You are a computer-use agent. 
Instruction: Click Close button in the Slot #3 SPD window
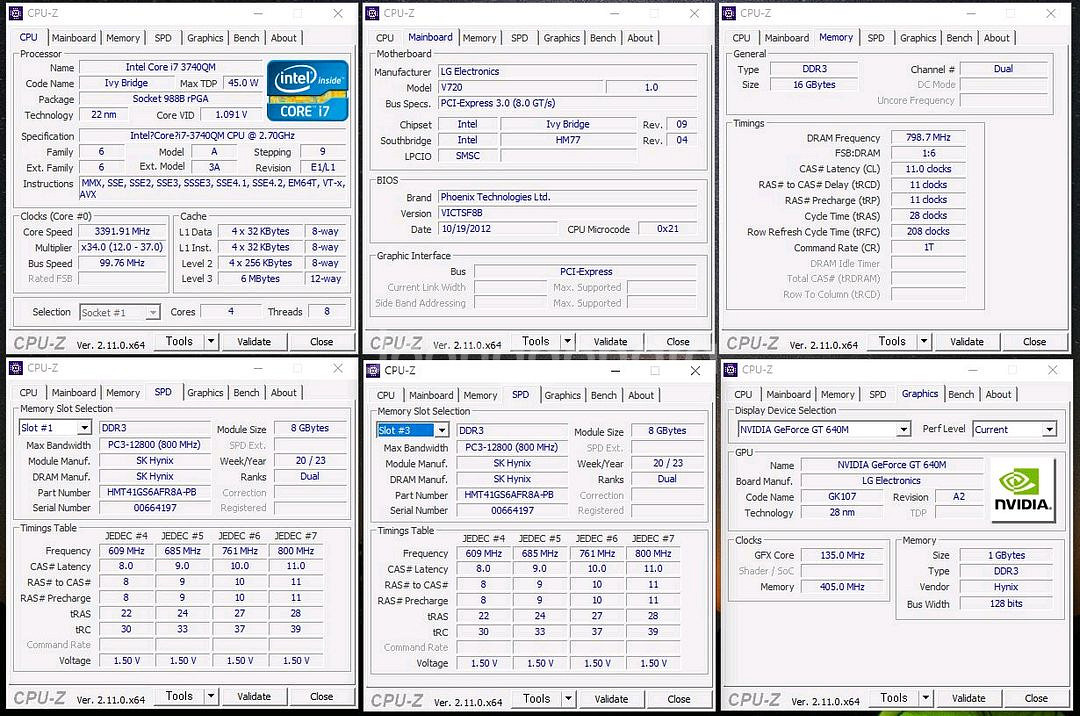678,699
